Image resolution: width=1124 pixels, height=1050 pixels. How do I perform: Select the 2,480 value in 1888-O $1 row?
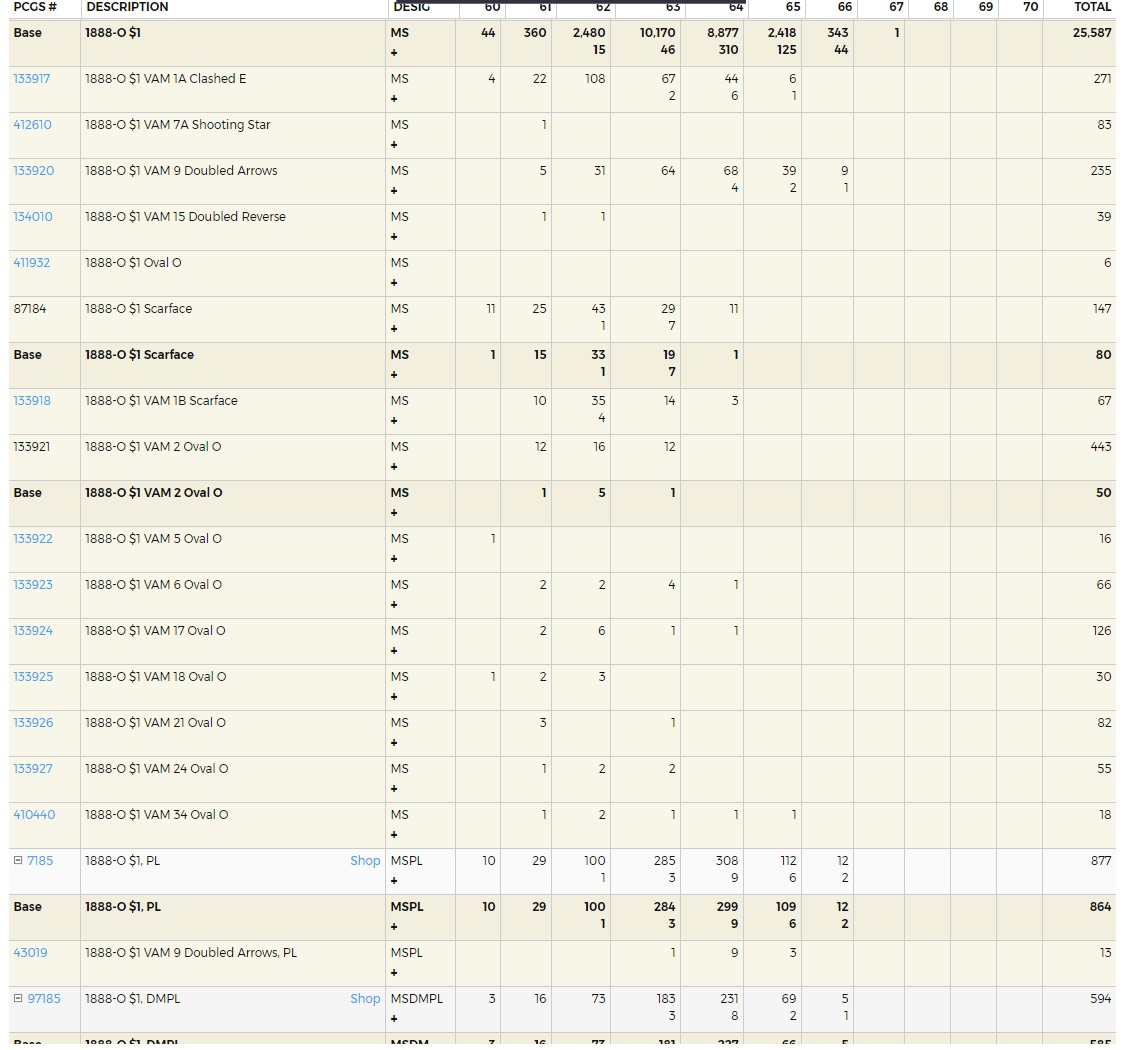589,33
